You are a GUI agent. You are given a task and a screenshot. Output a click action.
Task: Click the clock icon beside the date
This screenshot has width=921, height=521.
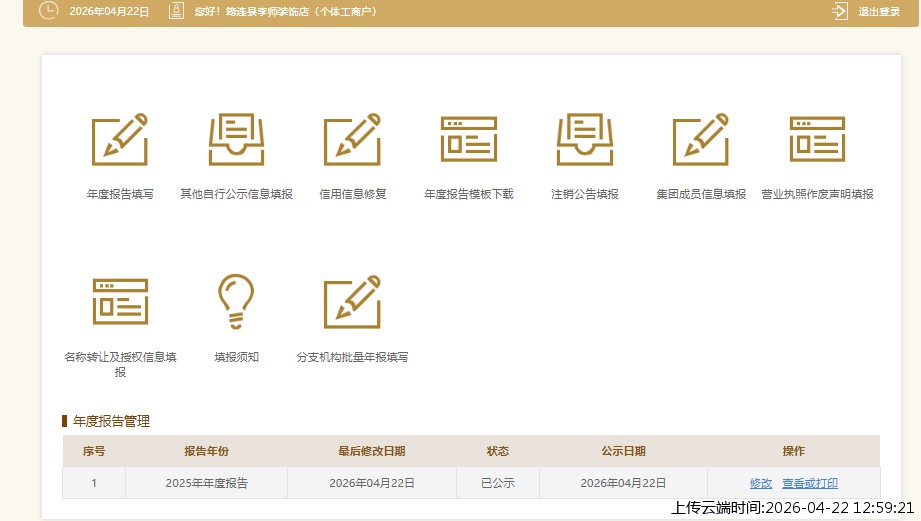[x=48, y=11]
